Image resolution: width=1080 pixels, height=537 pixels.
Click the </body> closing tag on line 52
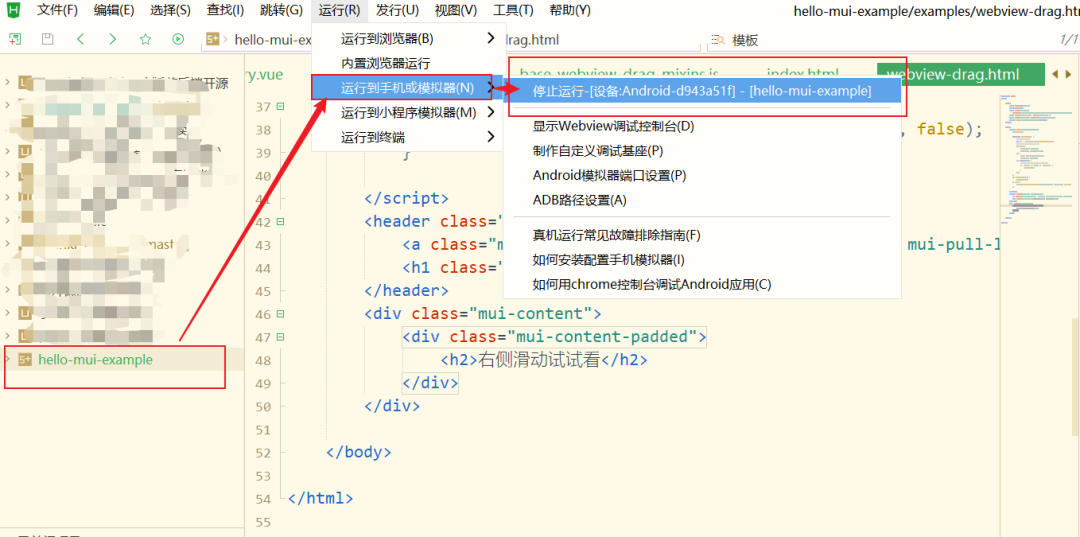tap(359, 452)
